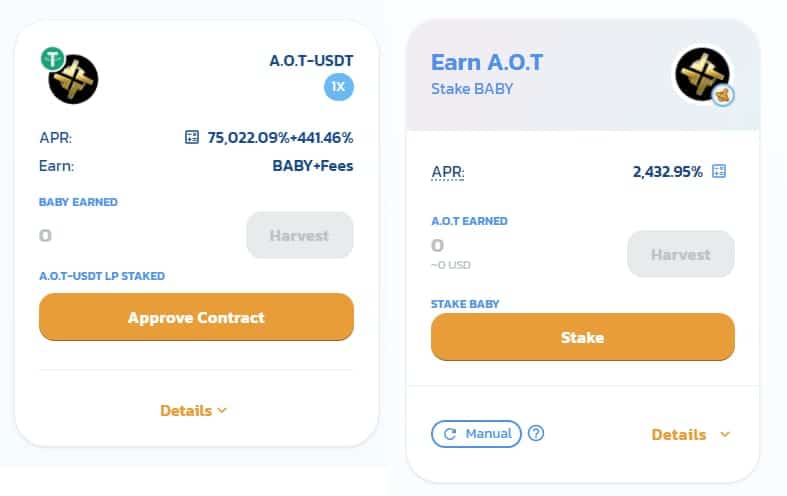Toggle the Manual pool tag
This screenshot has height=496, width=787.
pyautogui.click(x=476, y=434)
